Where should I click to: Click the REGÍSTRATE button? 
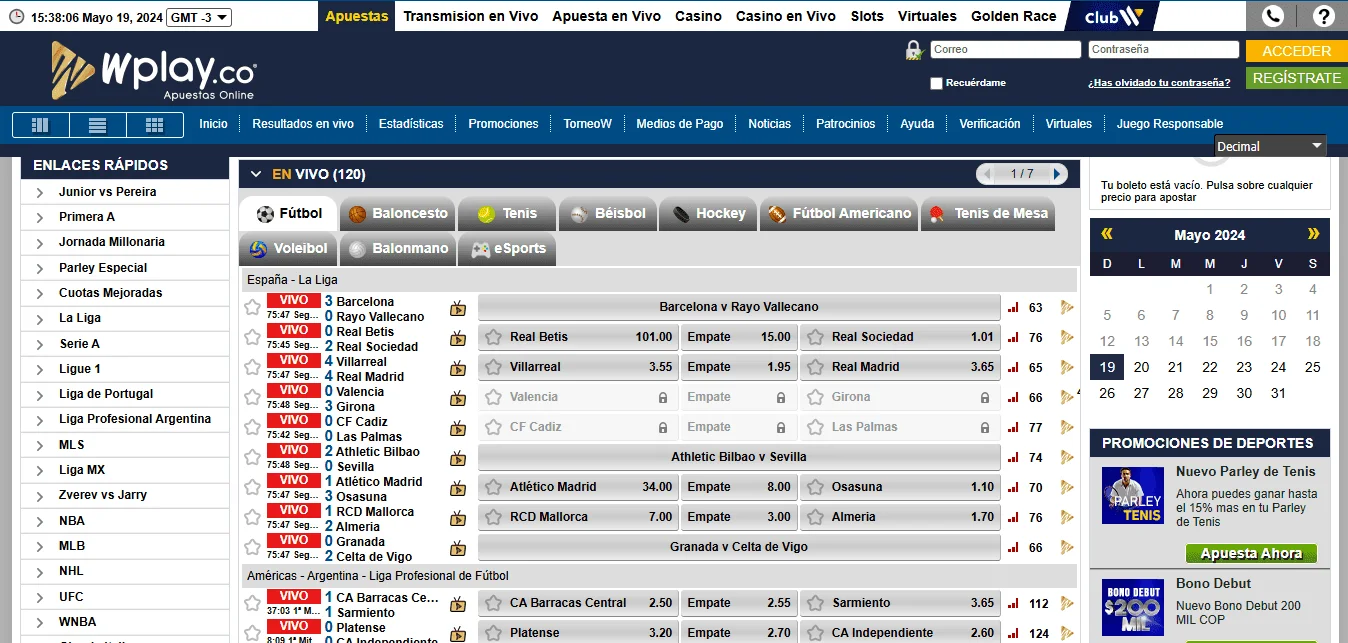(1296, 78)
